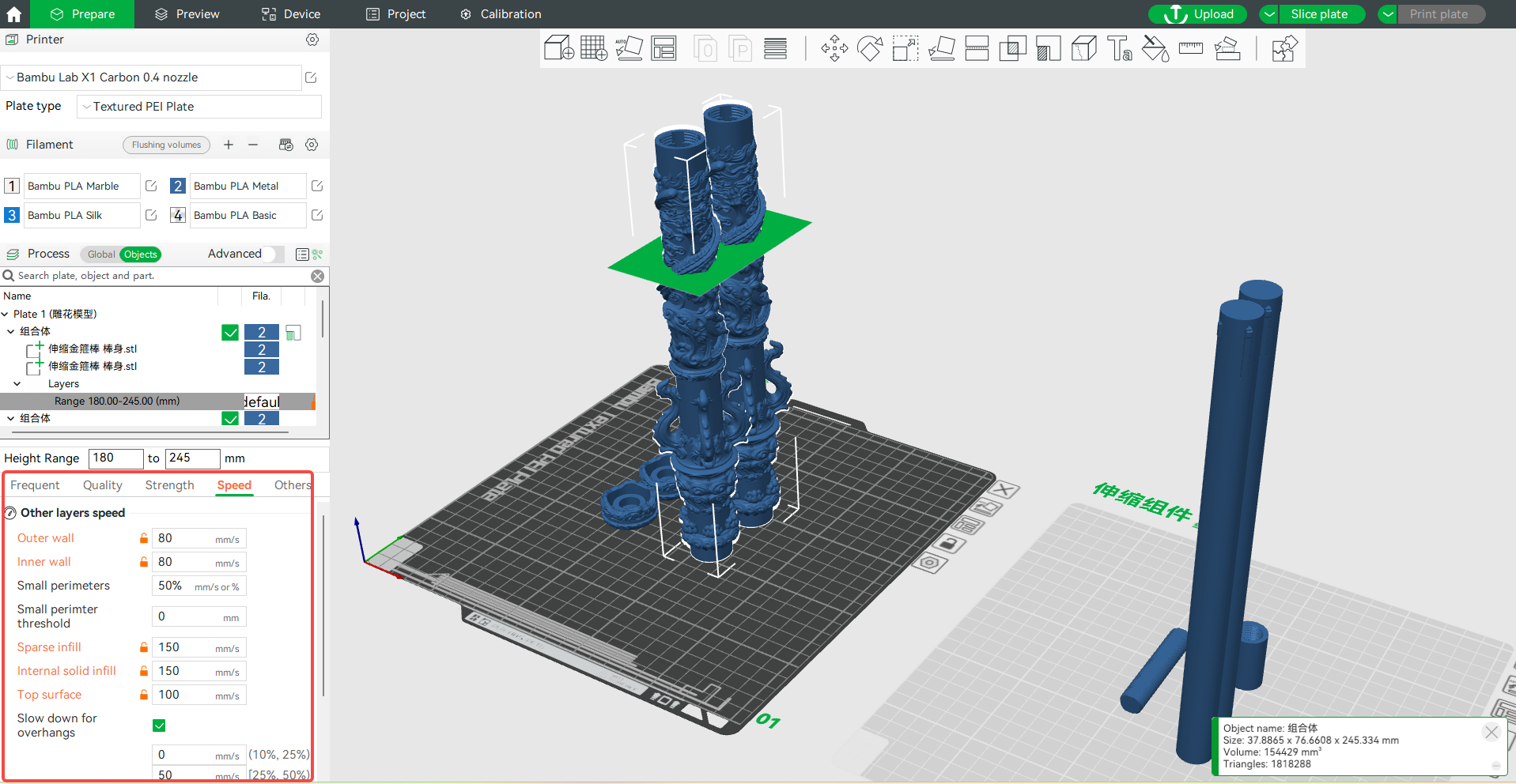Screen dimensions: 1516x784
Task: Select the Color painting bucket tool
Action: tap(1155, 48)
